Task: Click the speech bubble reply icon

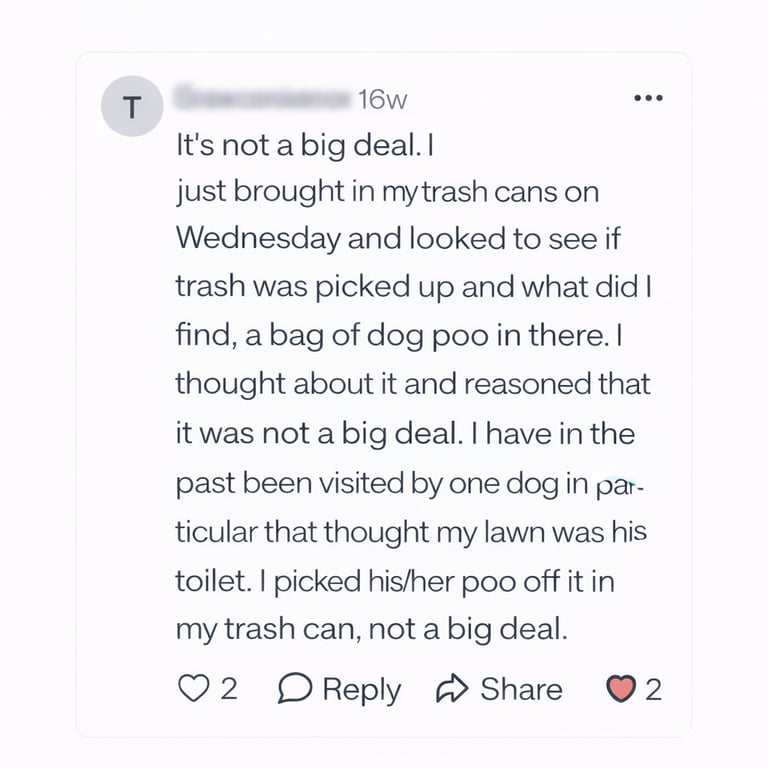Action: coord(296,689)
